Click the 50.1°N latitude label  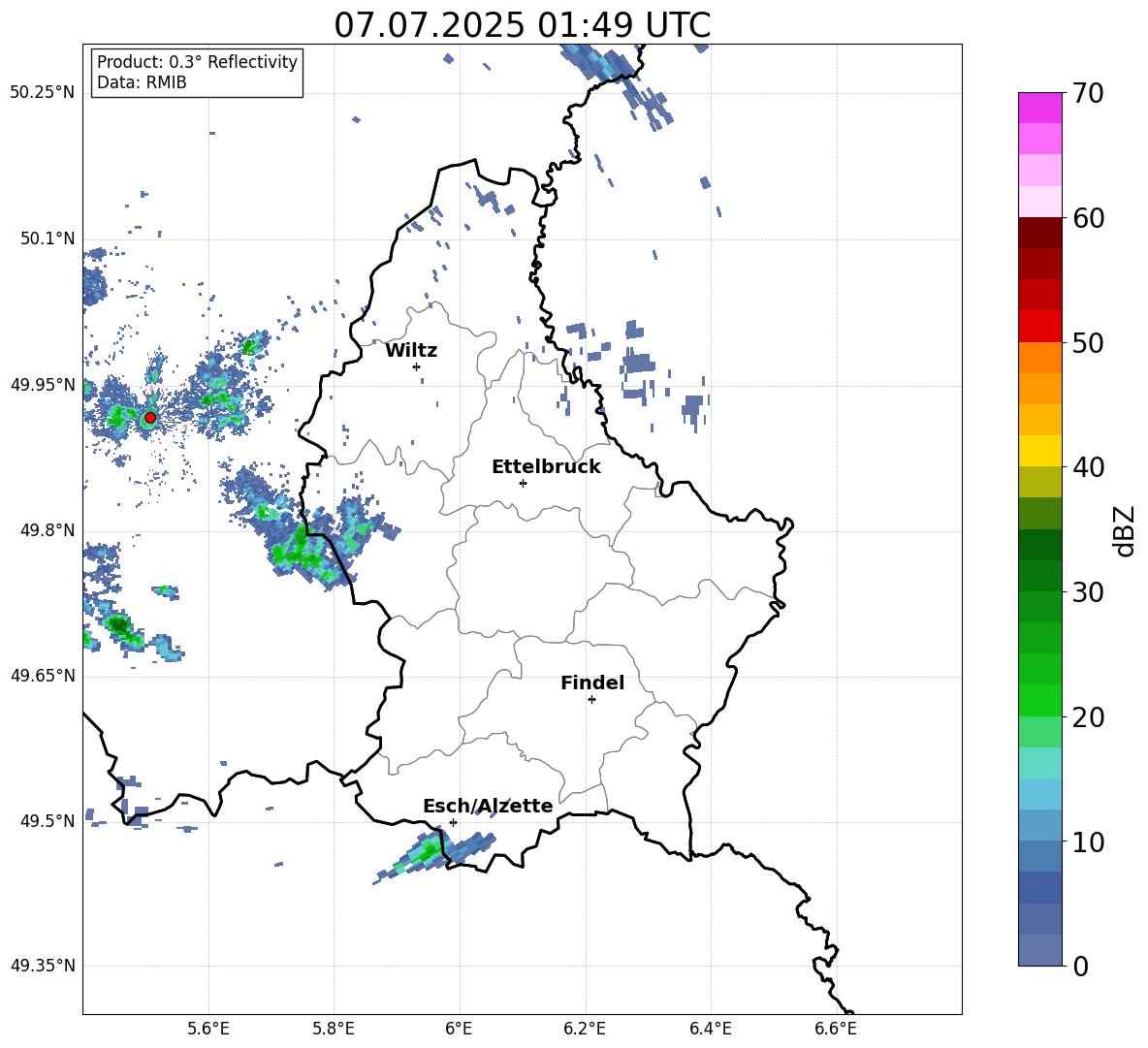[48, 238]
